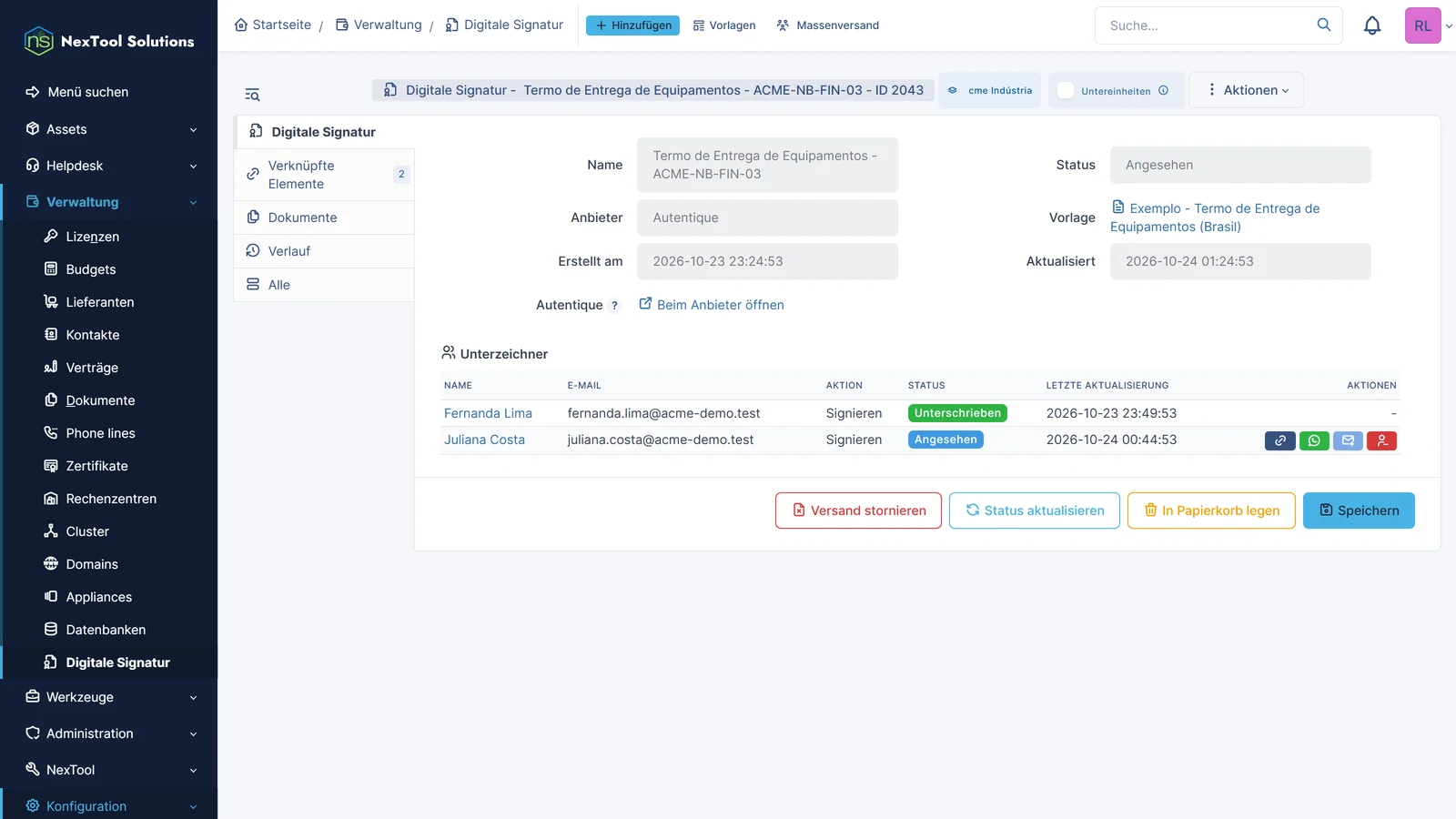
Task: Click the Hinzufügen button
Action: coord(632,25)
